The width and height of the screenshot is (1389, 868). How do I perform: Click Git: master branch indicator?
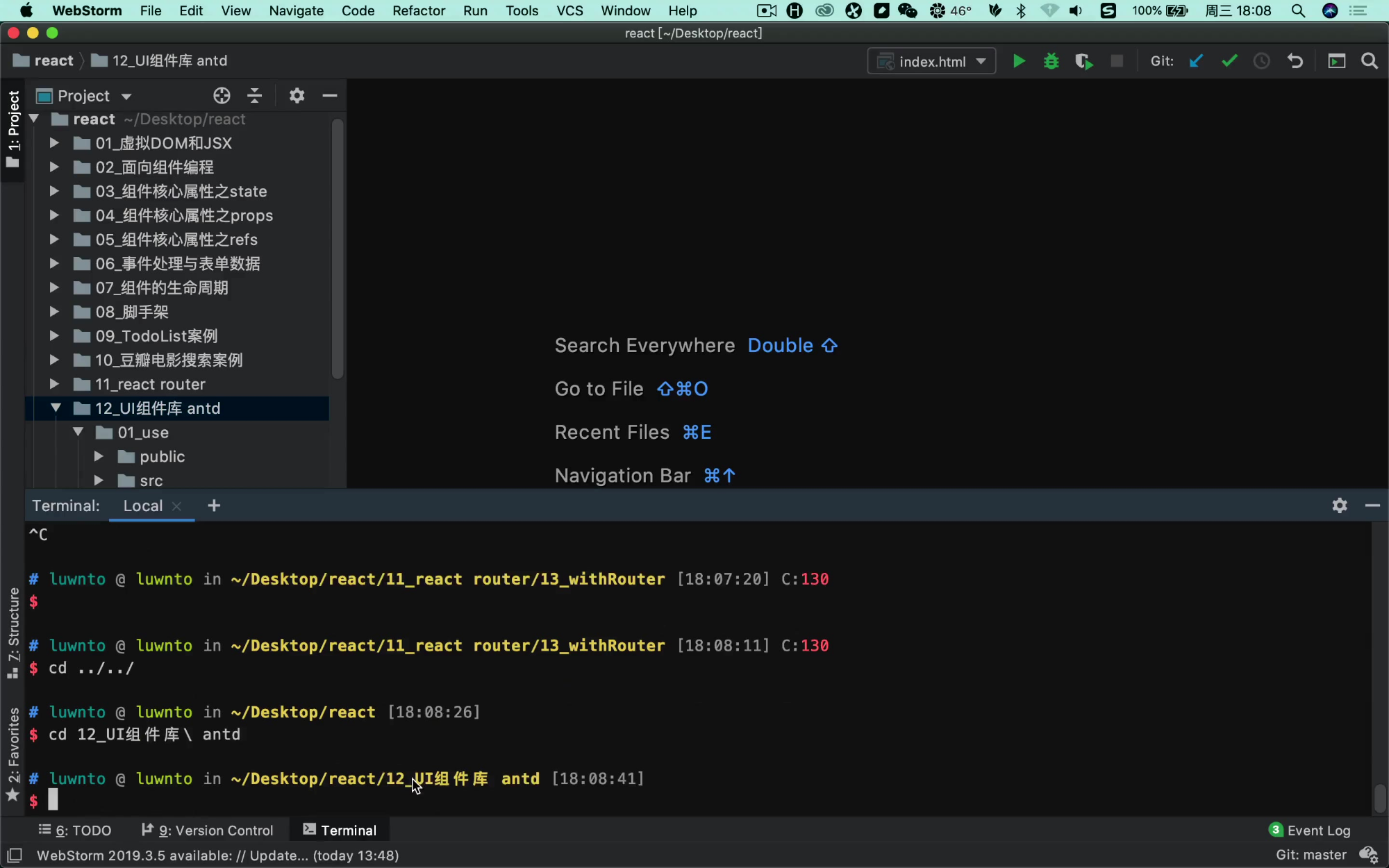click(x=1311, y=855)
